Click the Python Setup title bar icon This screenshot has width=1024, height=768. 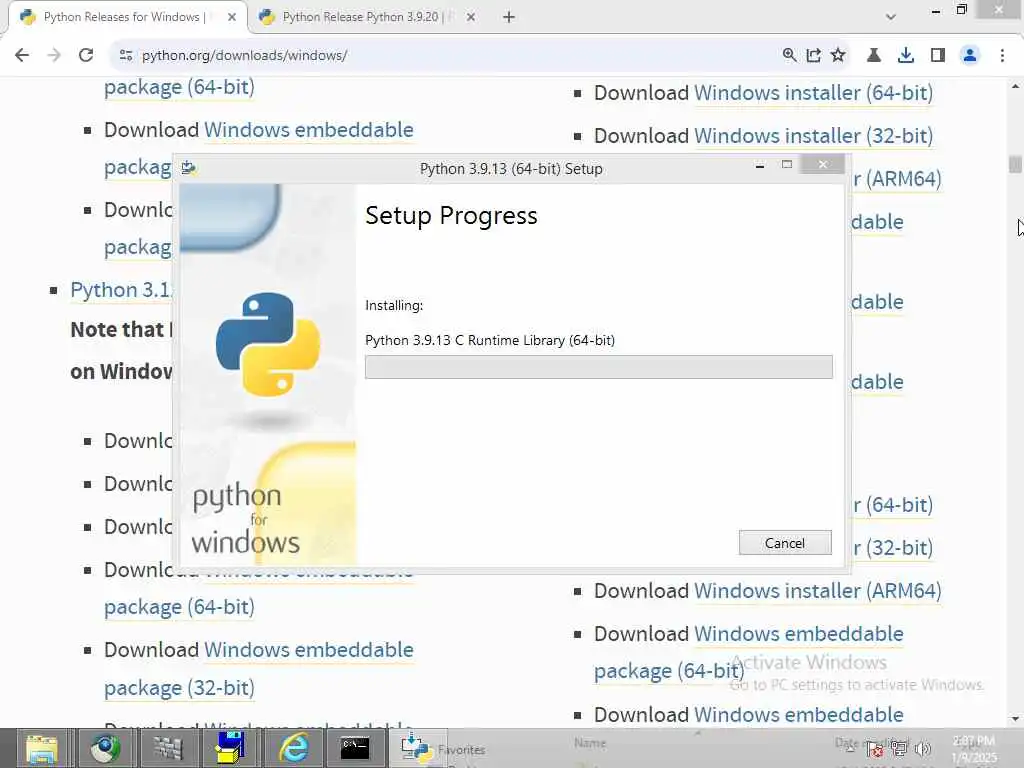(x=189, y=168)
